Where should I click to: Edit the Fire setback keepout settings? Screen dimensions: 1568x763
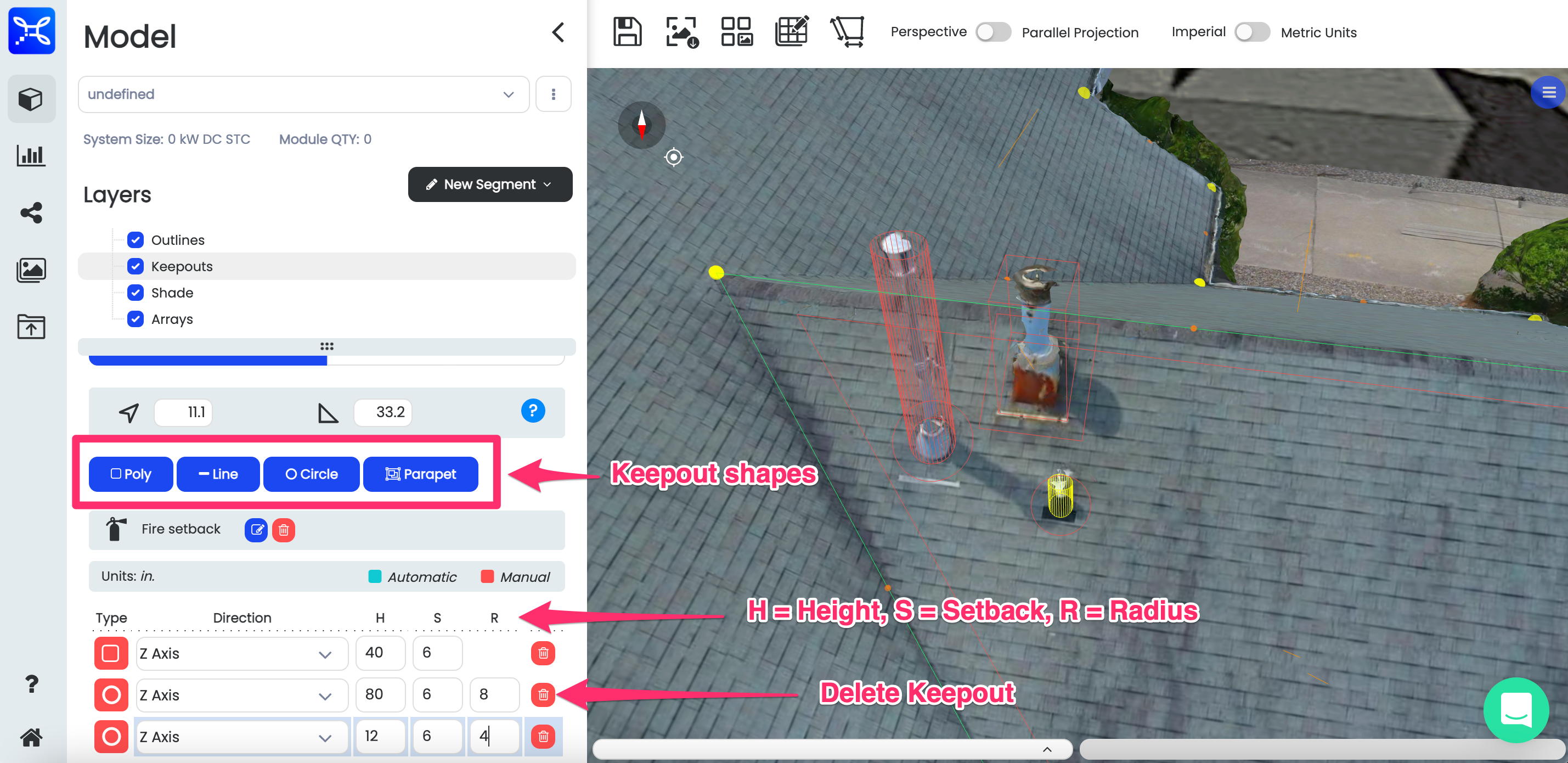point(257,530)
